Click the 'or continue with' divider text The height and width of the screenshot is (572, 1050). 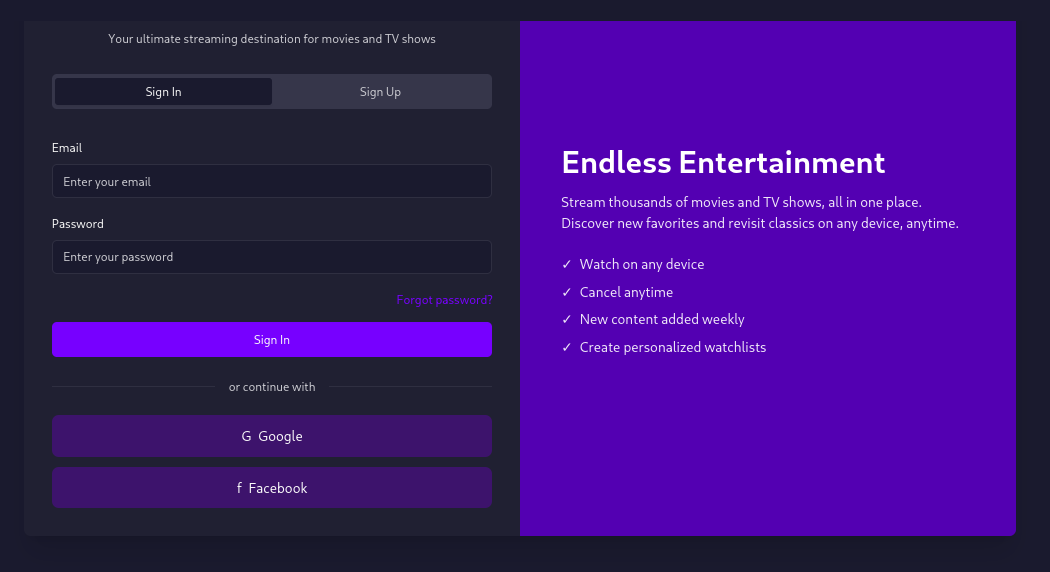pyautogui.click(x=272, y=387)
